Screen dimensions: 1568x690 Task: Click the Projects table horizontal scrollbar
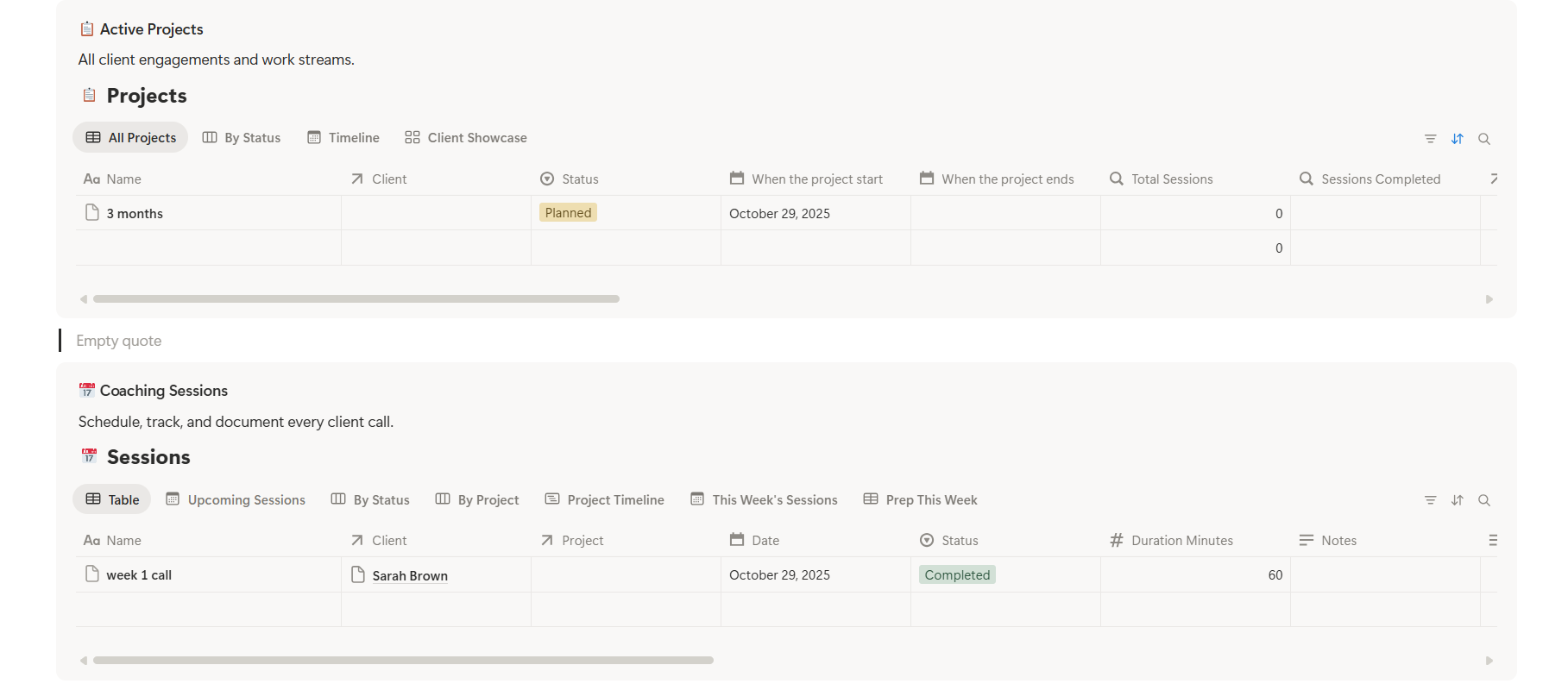(356, 299)
